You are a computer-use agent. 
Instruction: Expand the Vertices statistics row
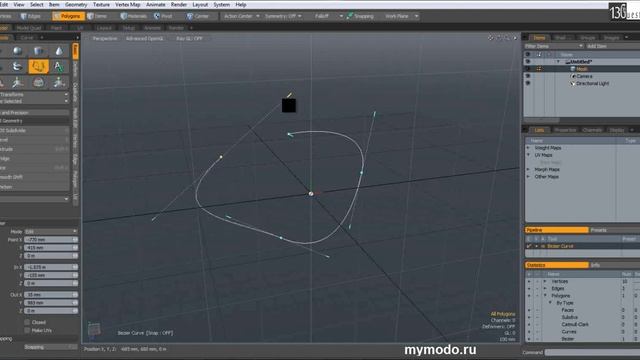click(x=545, y=281)
